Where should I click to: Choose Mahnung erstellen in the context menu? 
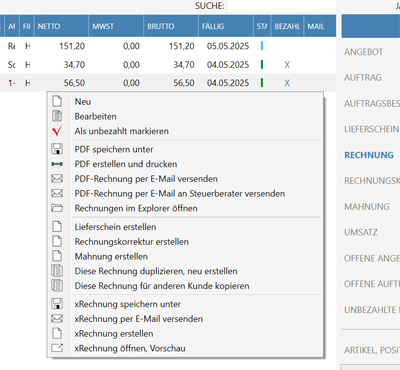pos(111,256)
